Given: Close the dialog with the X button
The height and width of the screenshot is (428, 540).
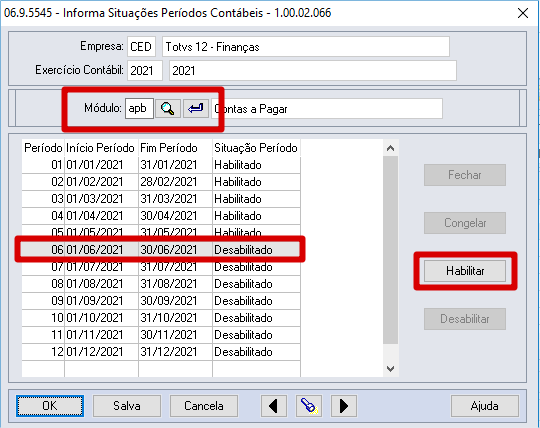Looking at the screenshot, I should coord(523,13).
